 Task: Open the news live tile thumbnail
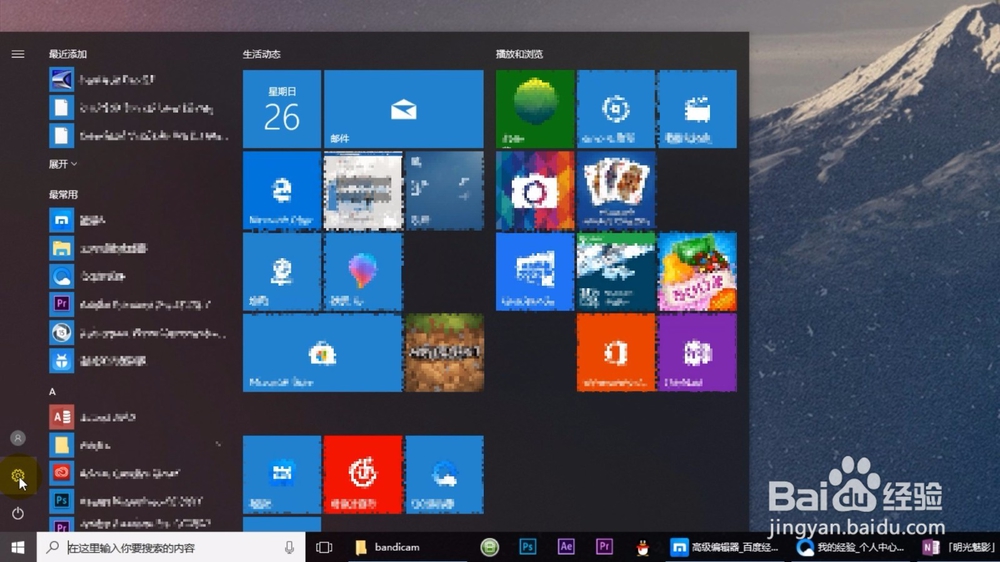click(363, 190)
